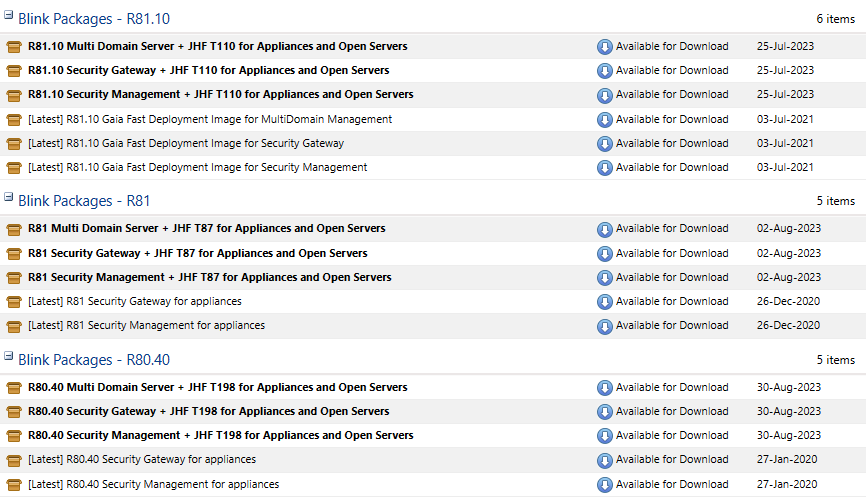This screenshot has height=503, width=866.
Task: Open R81 Security Management + JHF T87 package
Action: coord(209,277)
